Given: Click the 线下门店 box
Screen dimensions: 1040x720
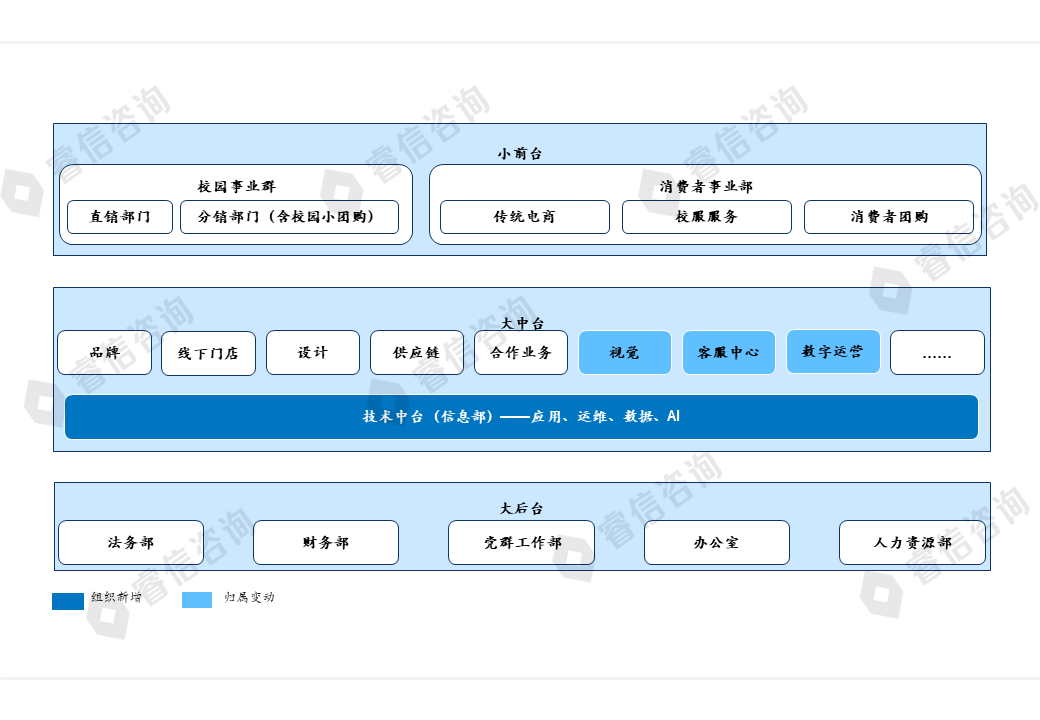Looking at the screenshot, I should [x=208, y=353].
